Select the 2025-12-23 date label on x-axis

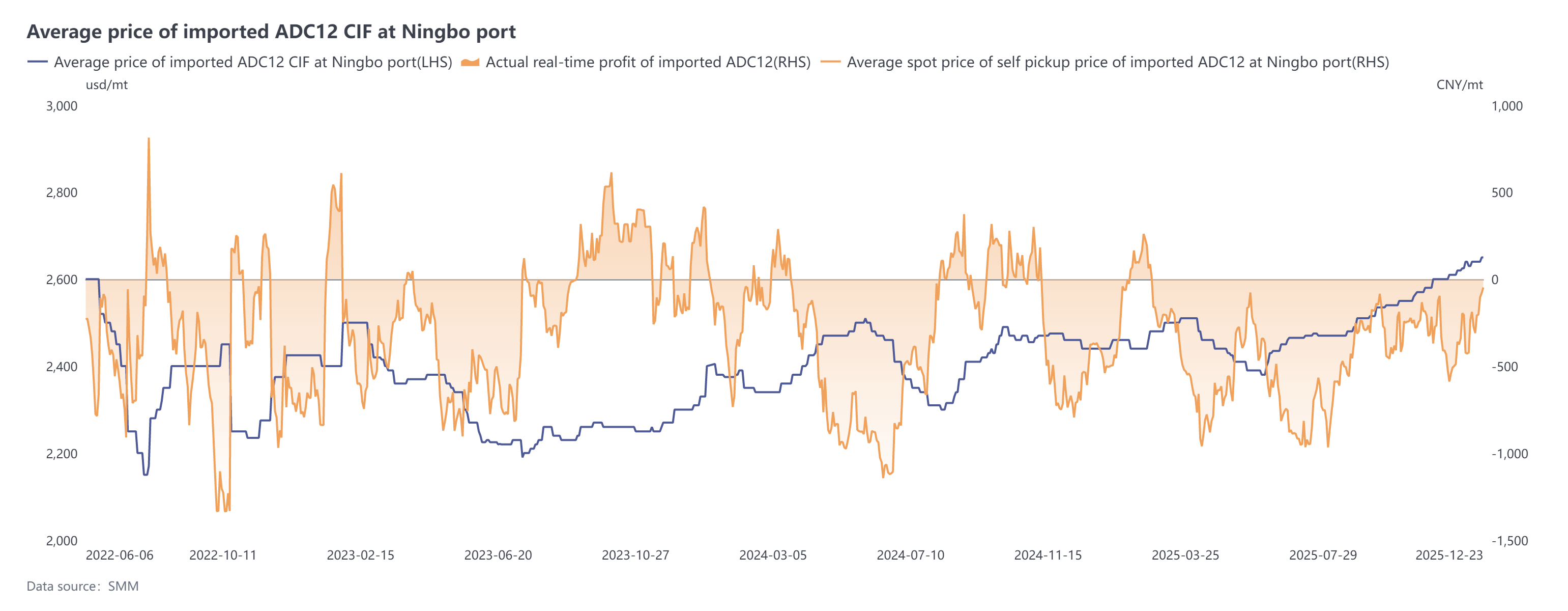click(x=1449, y=555)
